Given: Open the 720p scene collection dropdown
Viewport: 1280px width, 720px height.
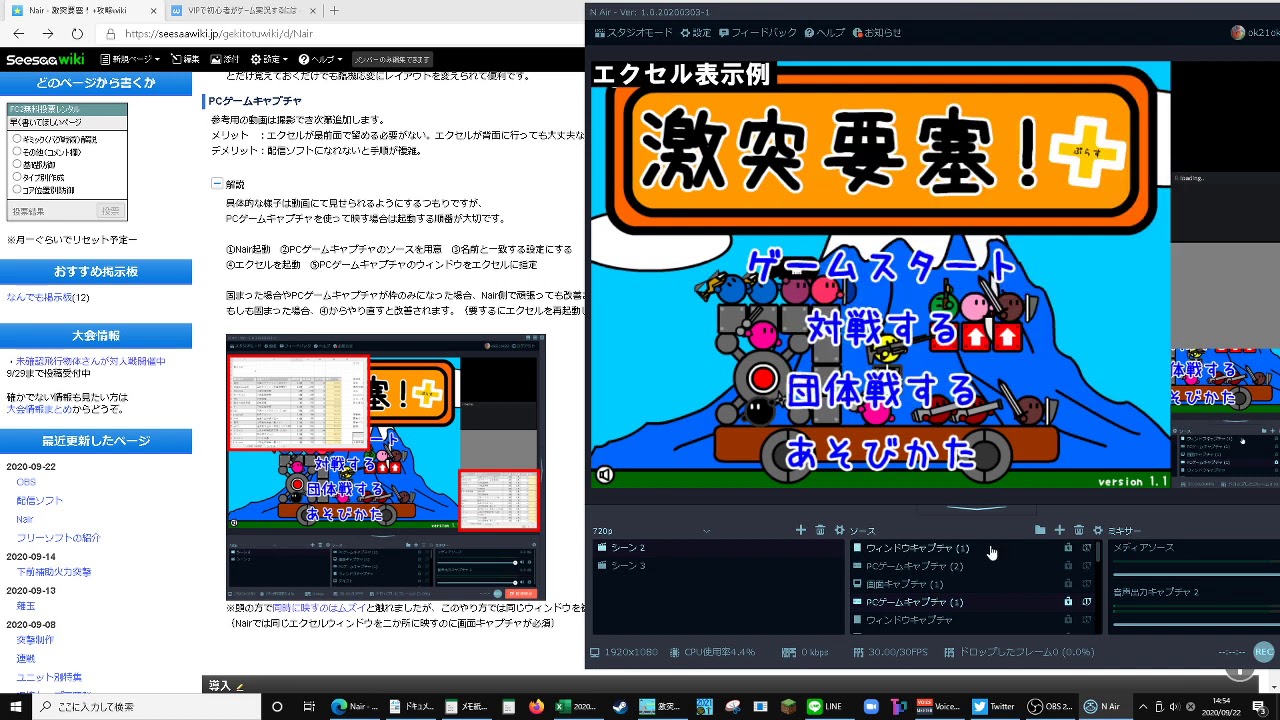Looking at the screenshot, I should (652, 531).
